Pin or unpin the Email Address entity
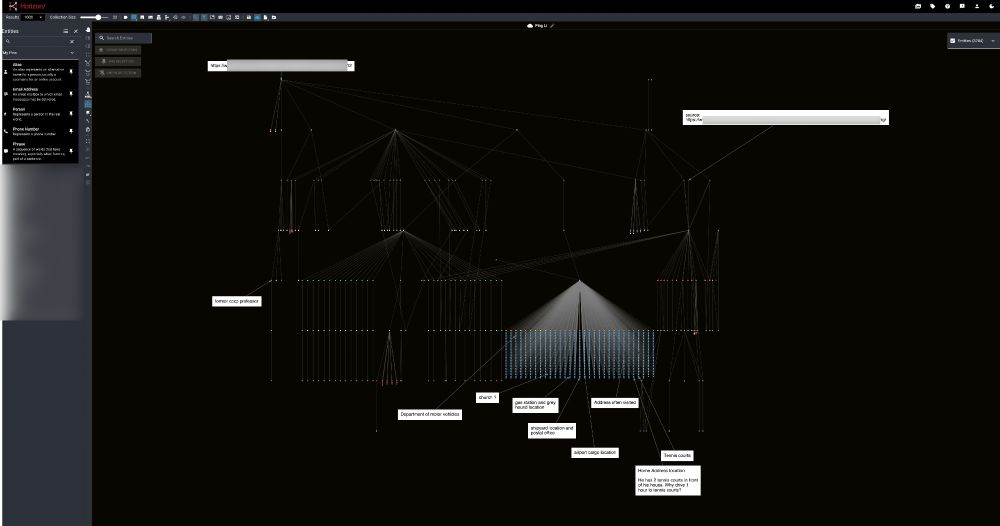 pyautogui.click(x=71, y=94)
